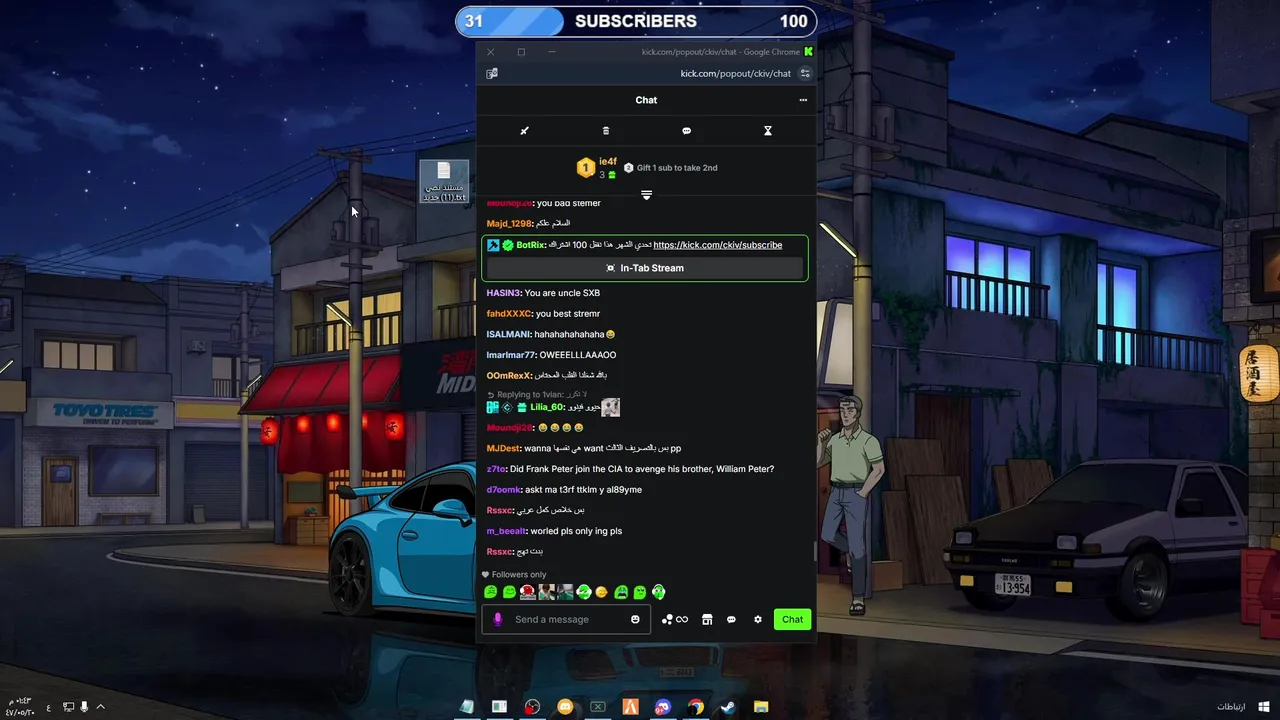Click the Gift 1 sub to take 2nd text

(677, 168)
